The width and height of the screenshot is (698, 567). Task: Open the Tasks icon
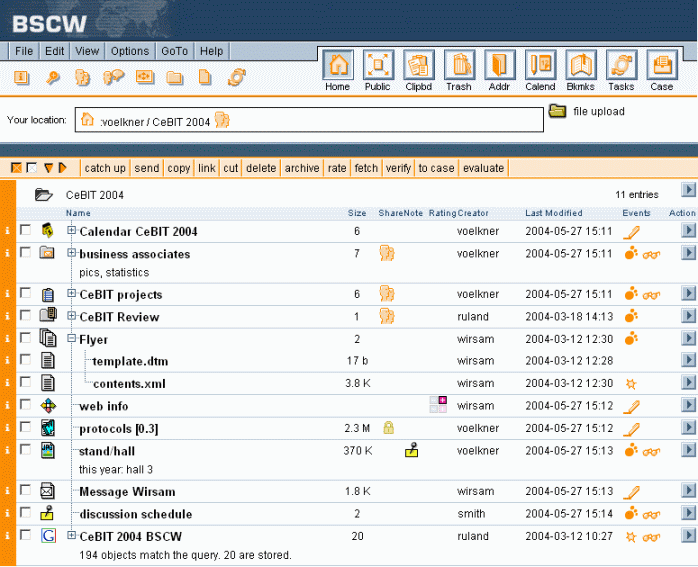tap(621, 66)
